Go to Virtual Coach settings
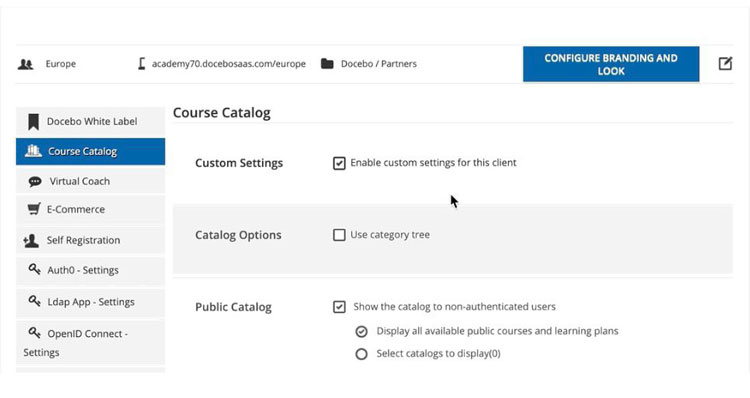This screenshot has width=750, height=398. [x=90, y=181]
